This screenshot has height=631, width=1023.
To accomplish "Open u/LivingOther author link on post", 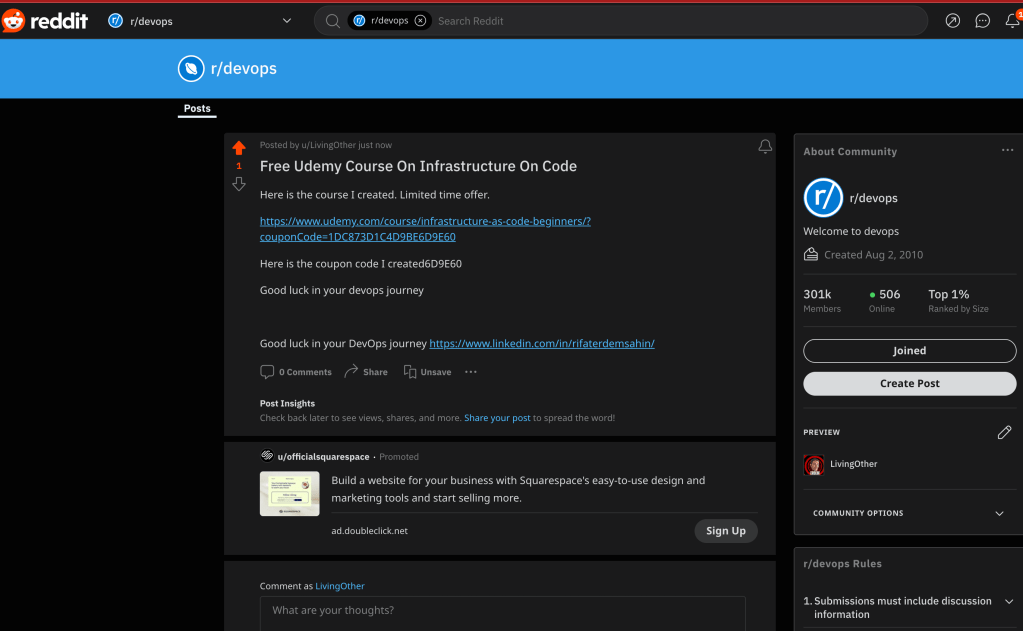I will pyautogui.click(x=328, y=145).
